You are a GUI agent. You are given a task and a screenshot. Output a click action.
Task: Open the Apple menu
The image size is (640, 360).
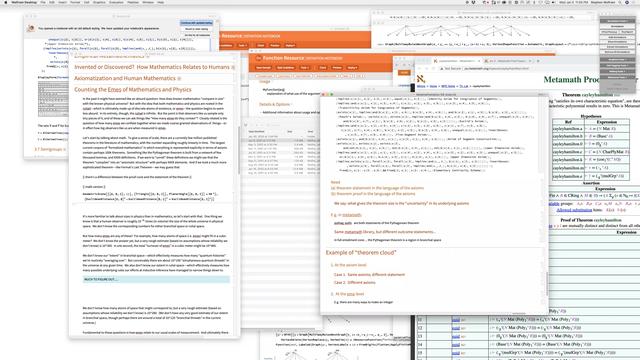tap(6, 2)
